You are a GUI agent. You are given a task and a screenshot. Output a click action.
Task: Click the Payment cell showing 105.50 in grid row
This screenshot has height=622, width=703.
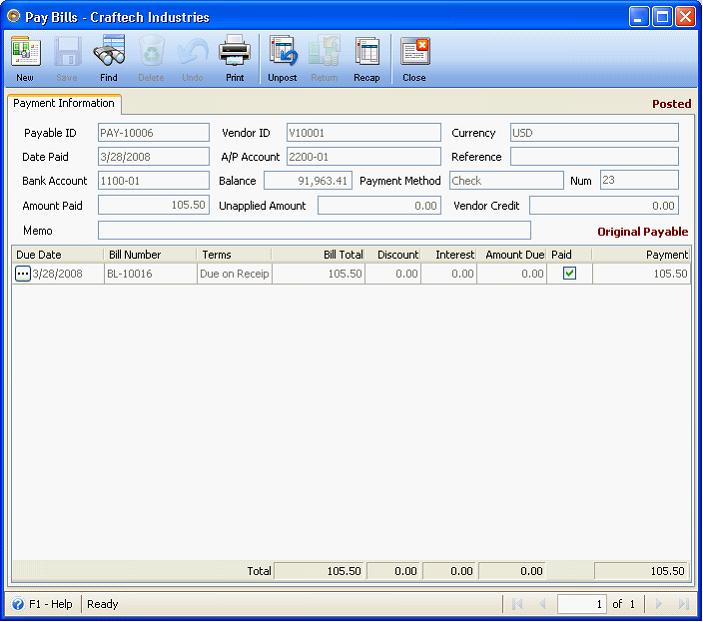tap(641, 274)
